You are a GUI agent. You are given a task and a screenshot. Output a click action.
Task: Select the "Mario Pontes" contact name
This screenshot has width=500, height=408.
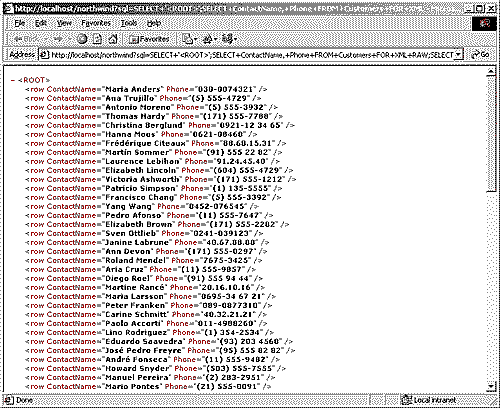tap(132, 386)
